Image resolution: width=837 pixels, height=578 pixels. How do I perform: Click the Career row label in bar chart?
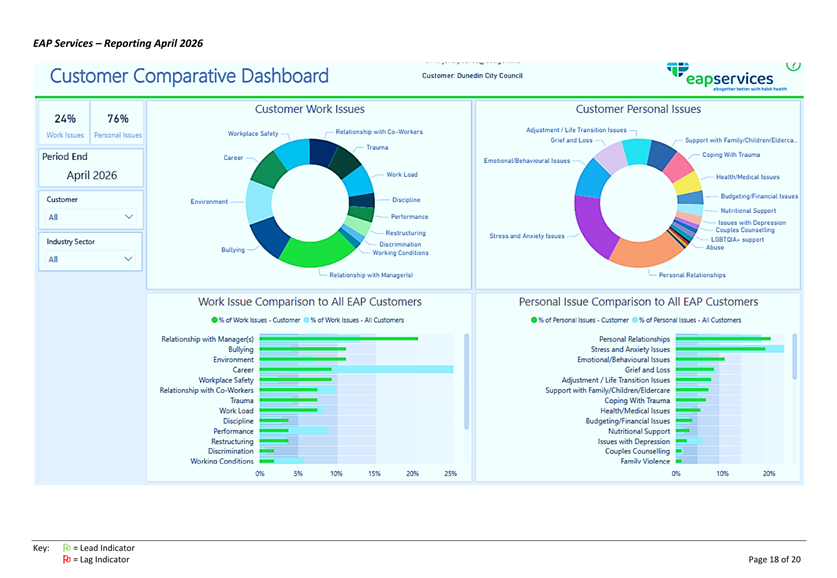(x=243, y=370)
